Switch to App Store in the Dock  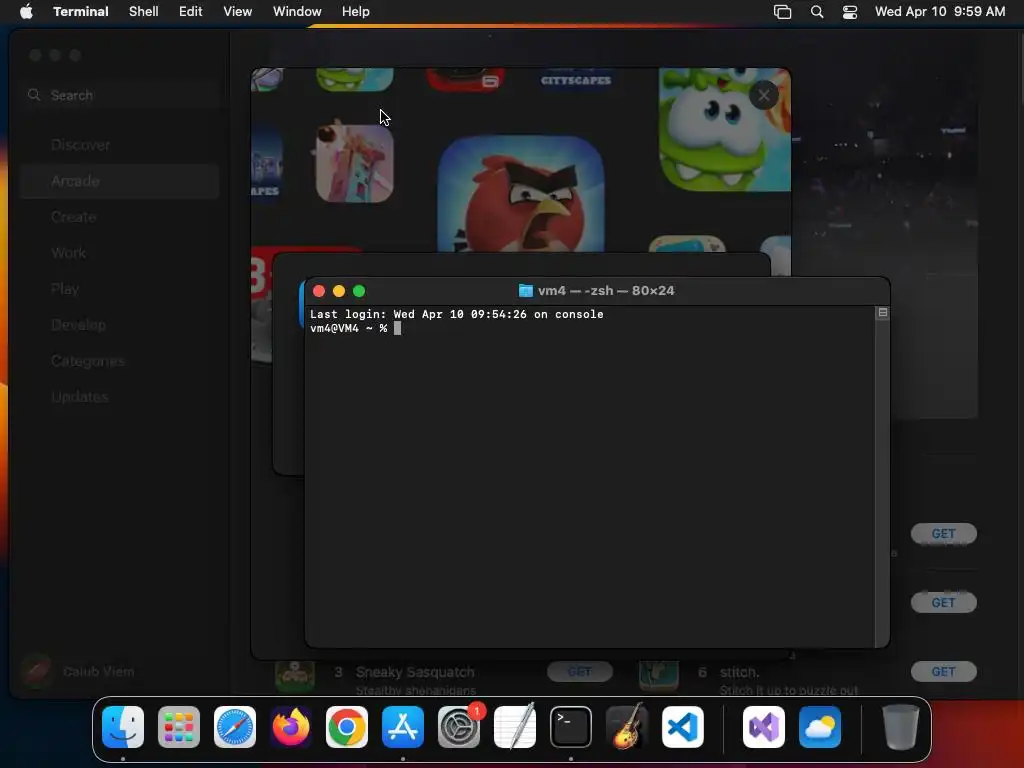click(403, 727)
